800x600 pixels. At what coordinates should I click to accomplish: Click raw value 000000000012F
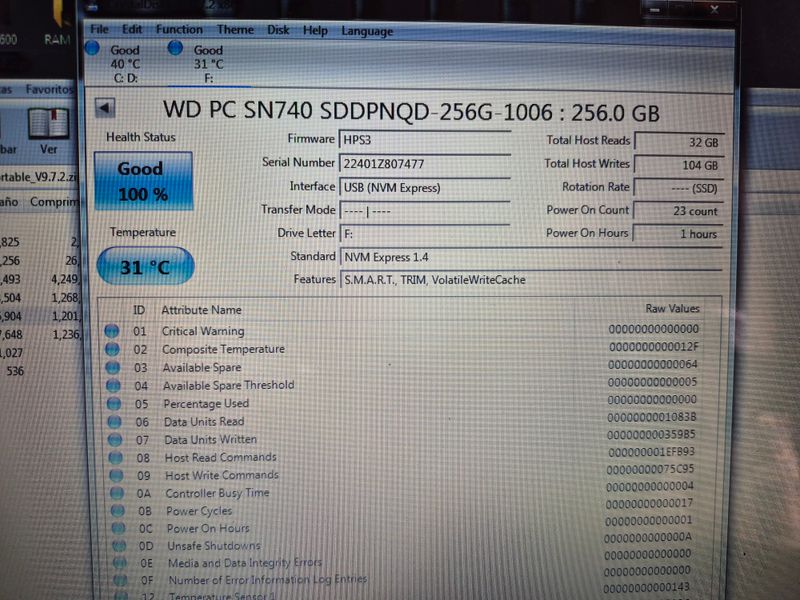click(654, 347)
